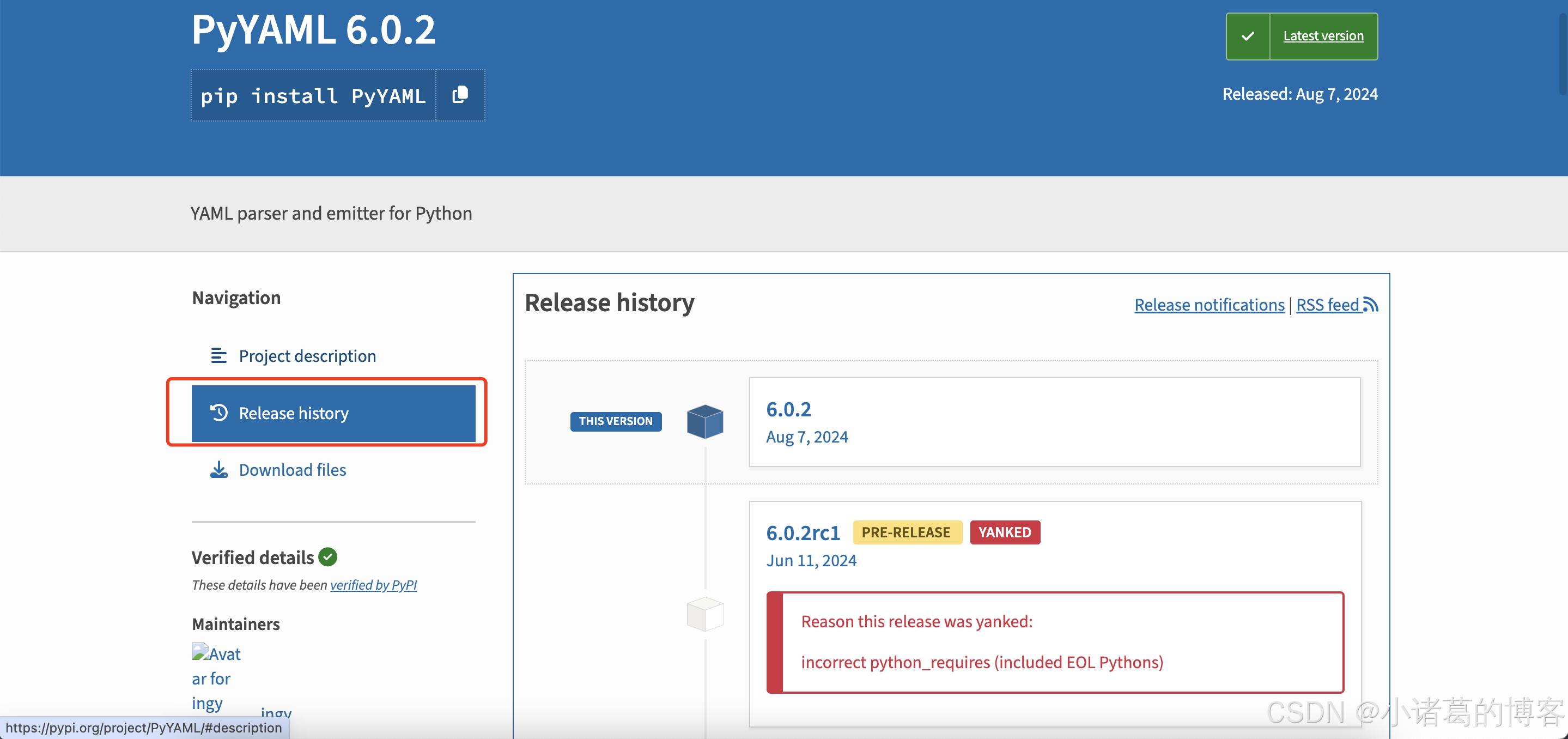The image size is (1568, 739).
Task: Click the Download files arrow icon
Action: 218,469
